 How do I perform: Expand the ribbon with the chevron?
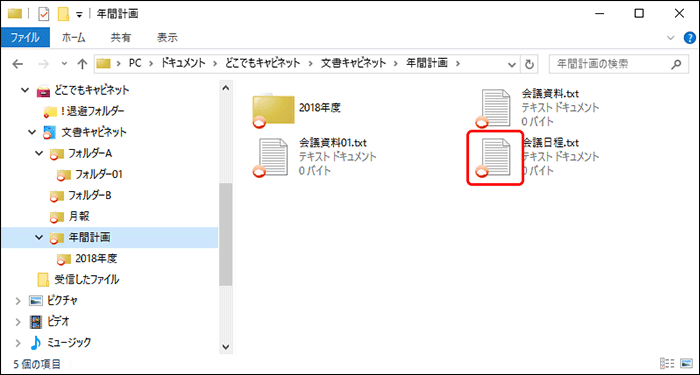point(671,38)
